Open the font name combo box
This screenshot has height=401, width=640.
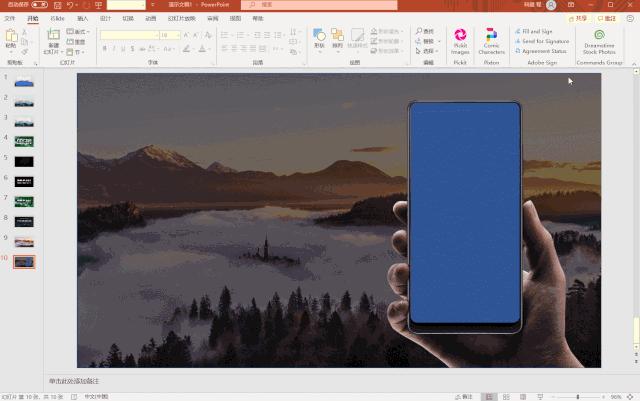[128, 35]
